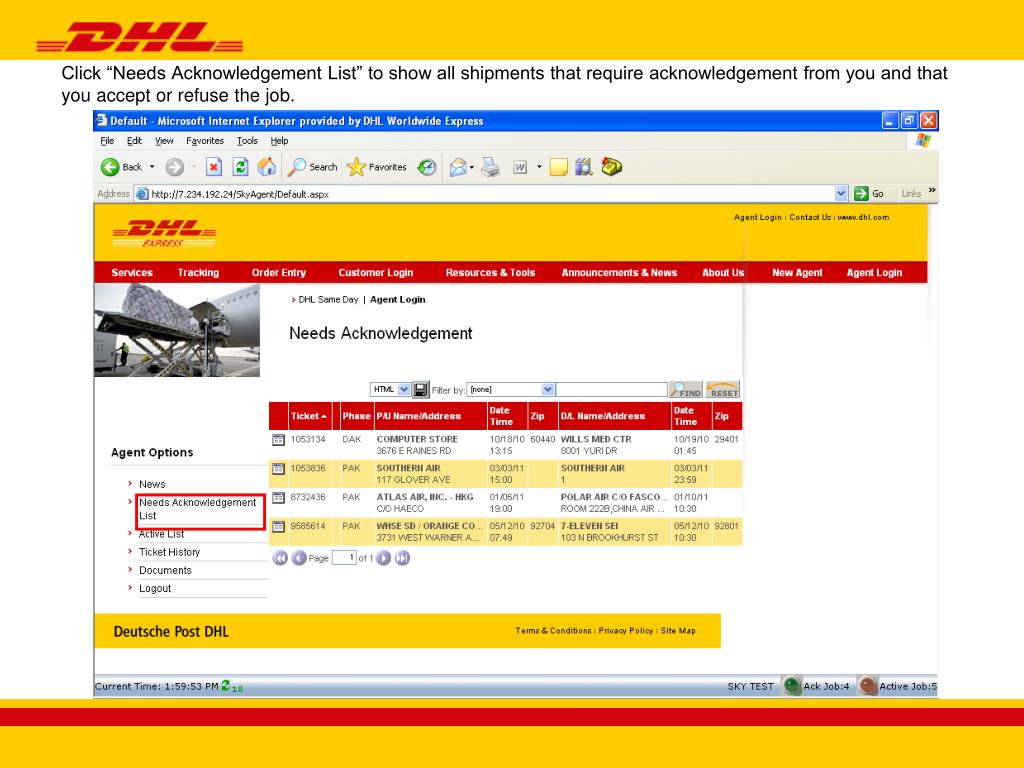Viewport: 1024px width, 768px height.
Task: Expand the Links toolbar chevron
Action: pos(932,191)
